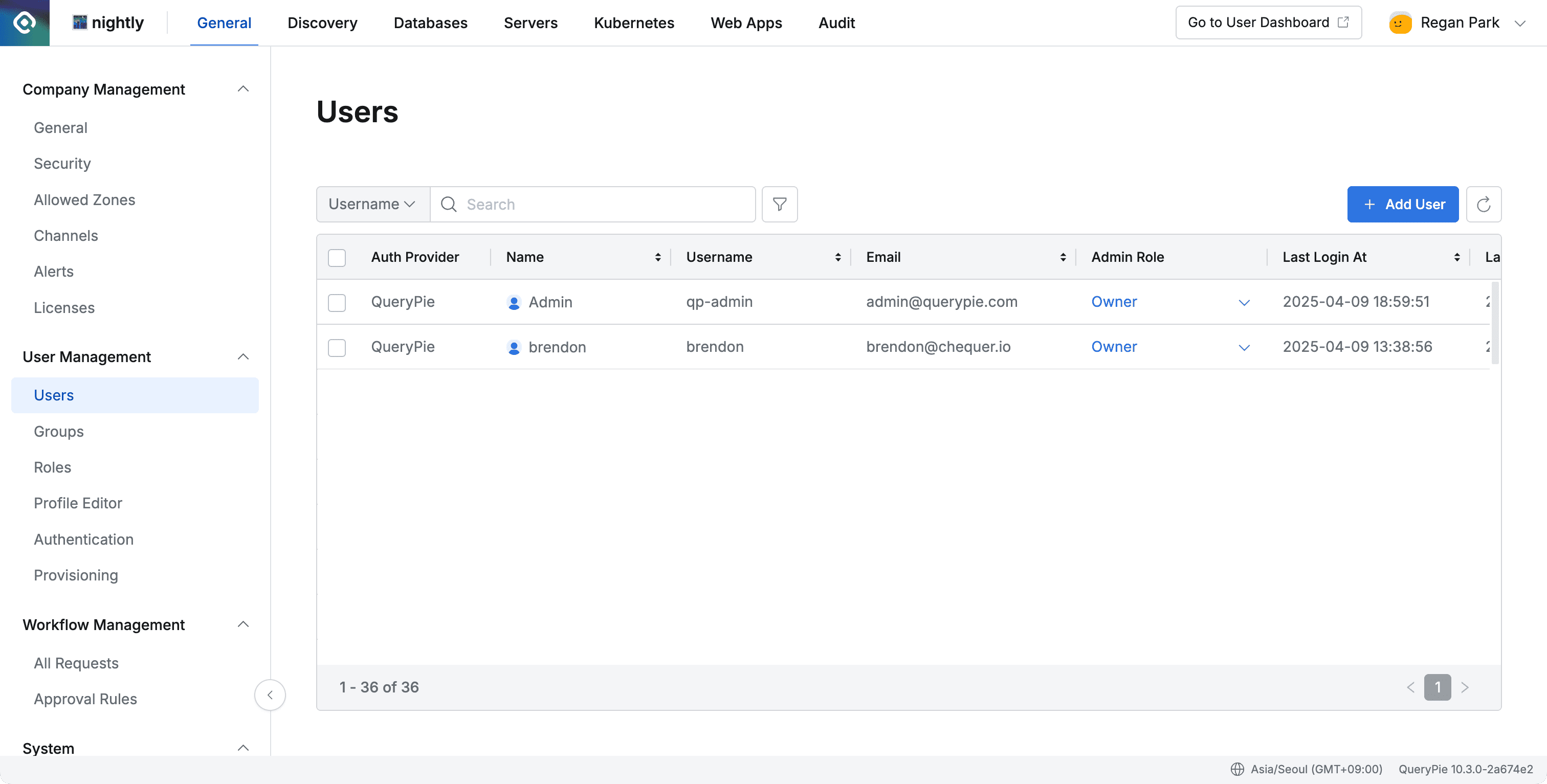Switch to the Databases tab
Screen dimensions: 1547x784
pos(430,23)
